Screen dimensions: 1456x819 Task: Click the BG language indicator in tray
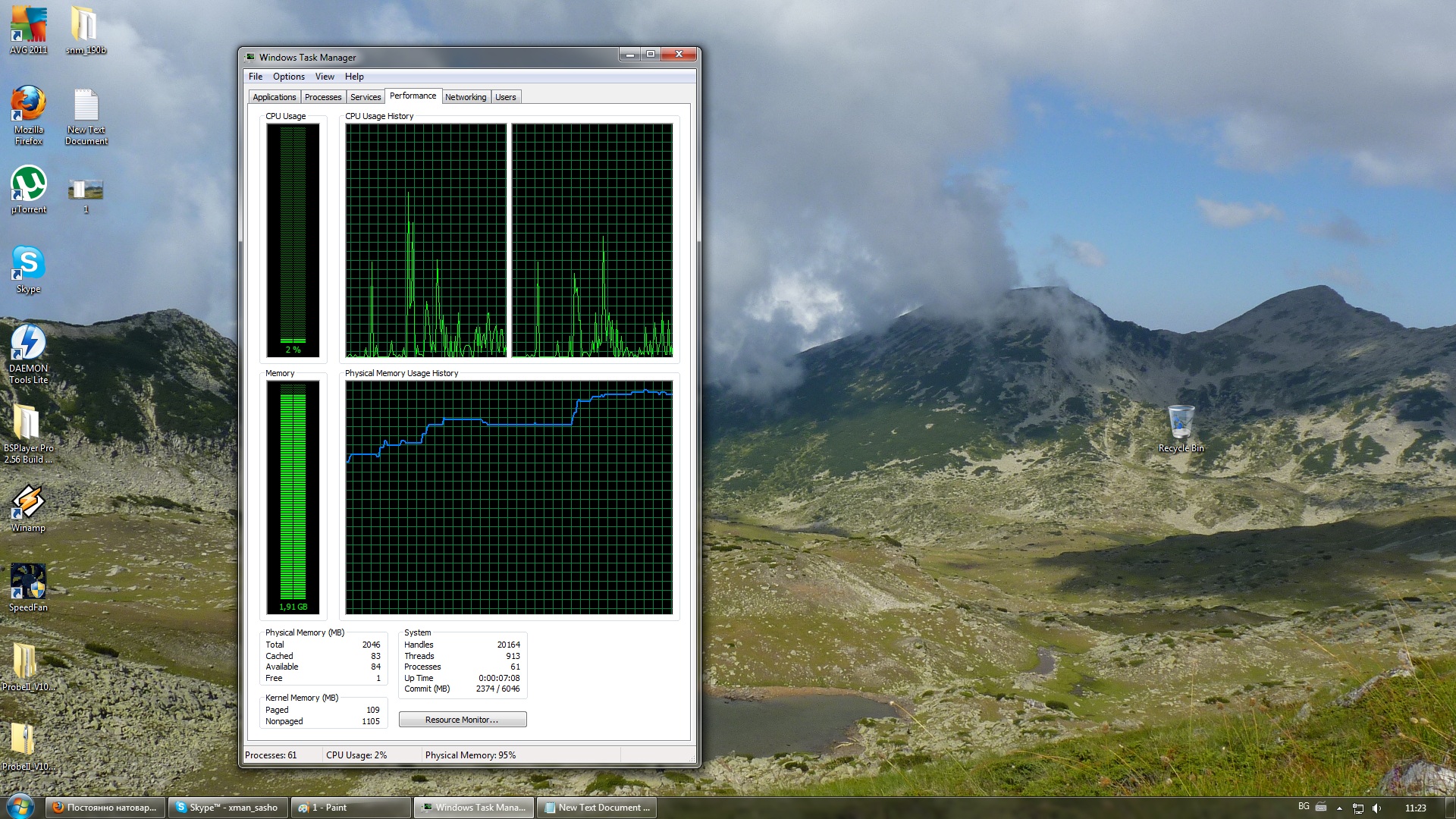(1304, 807)
